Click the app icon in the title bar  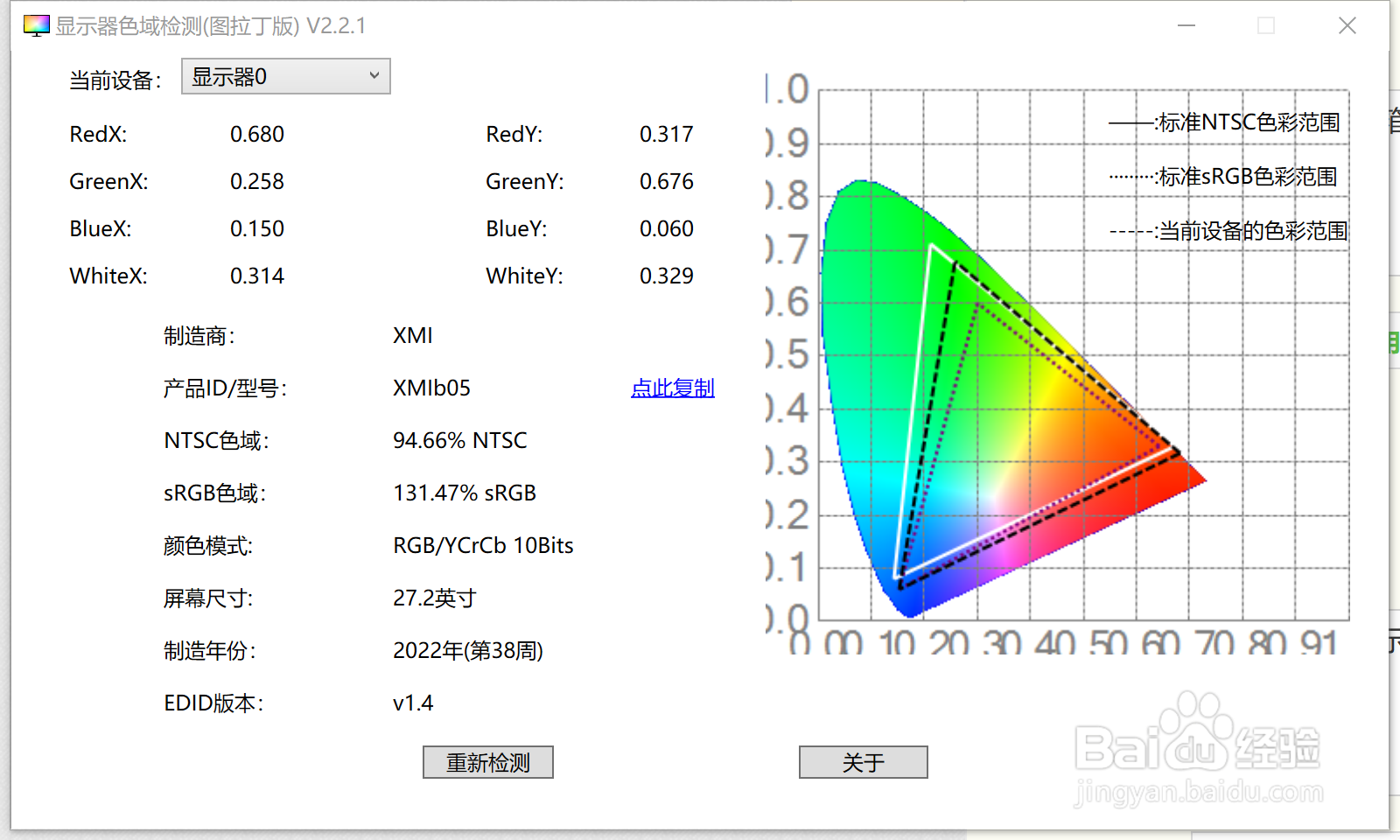click(x=36, y=25)
